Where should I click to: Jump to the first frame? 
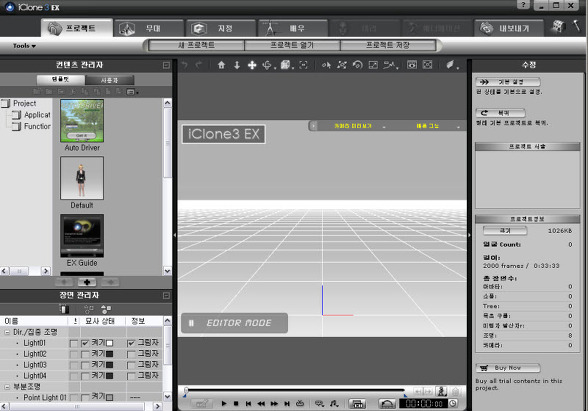coord(248,404)
